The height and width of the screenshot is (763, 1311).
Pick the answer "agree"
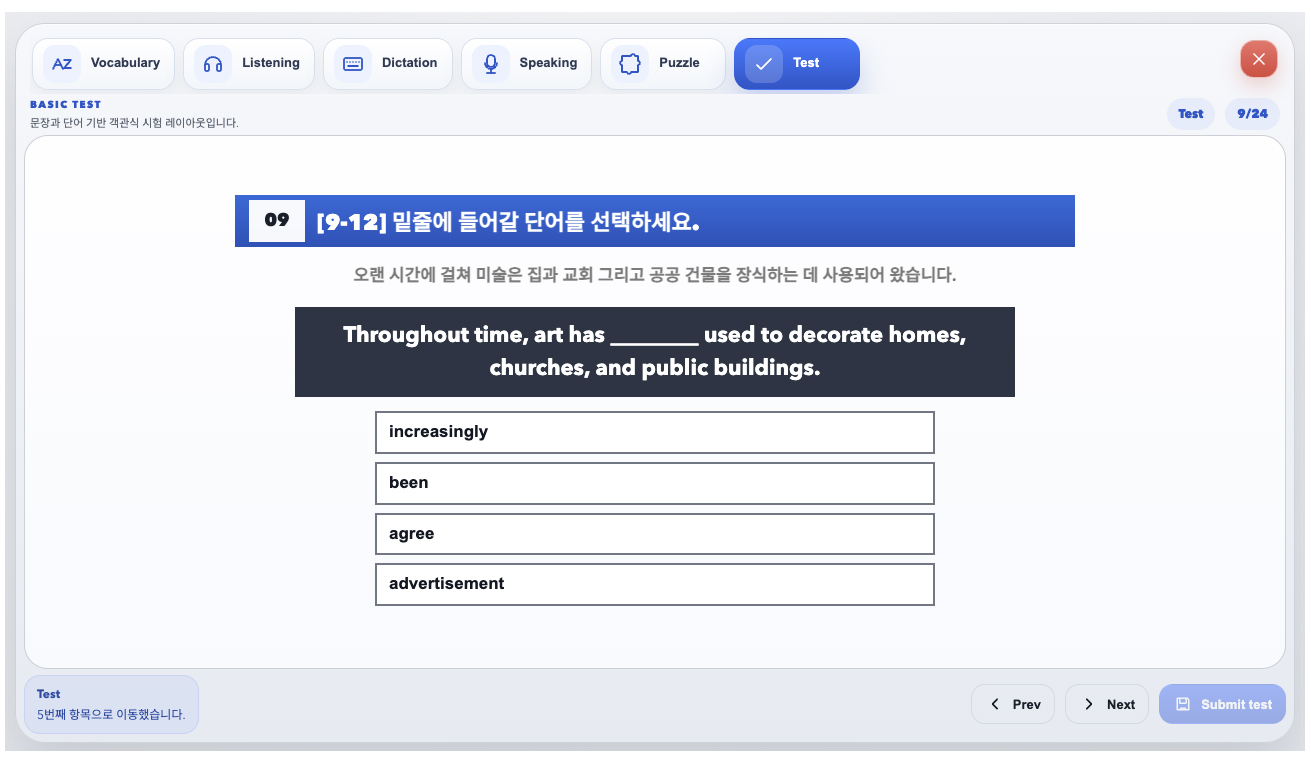[x=655, y=534]
